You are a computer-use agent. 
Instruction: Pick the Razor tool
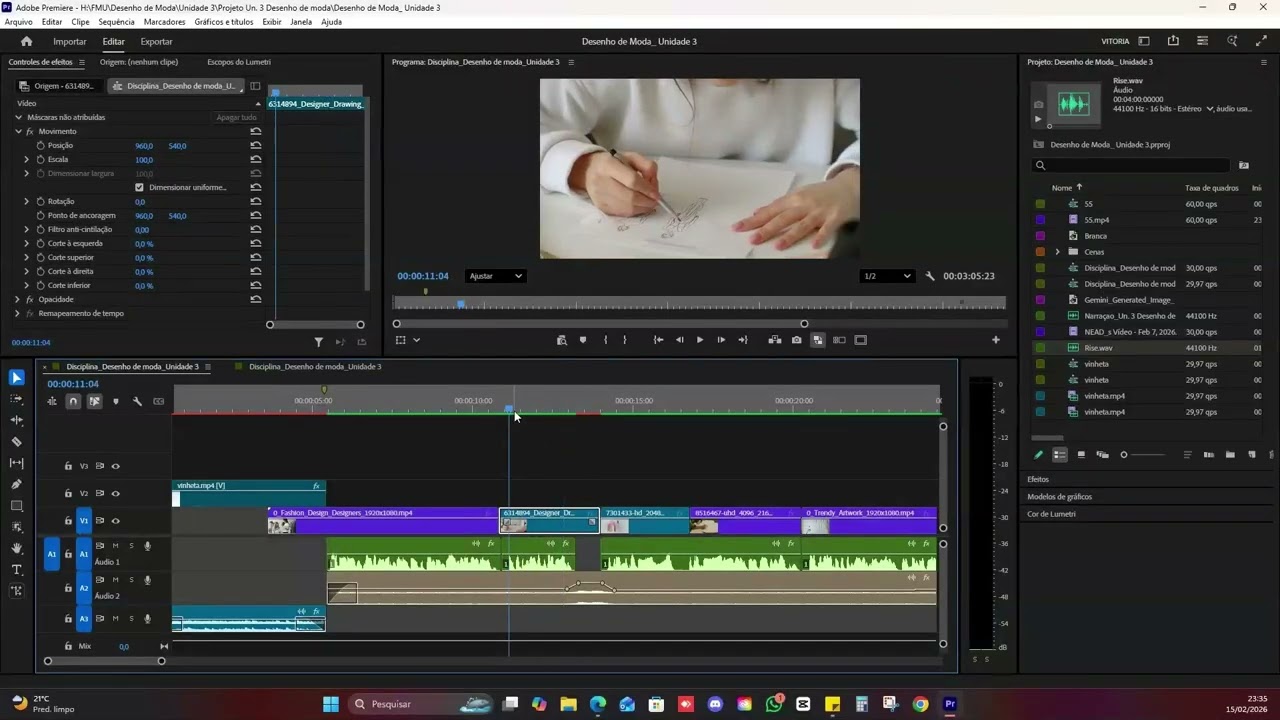point(17,441)
